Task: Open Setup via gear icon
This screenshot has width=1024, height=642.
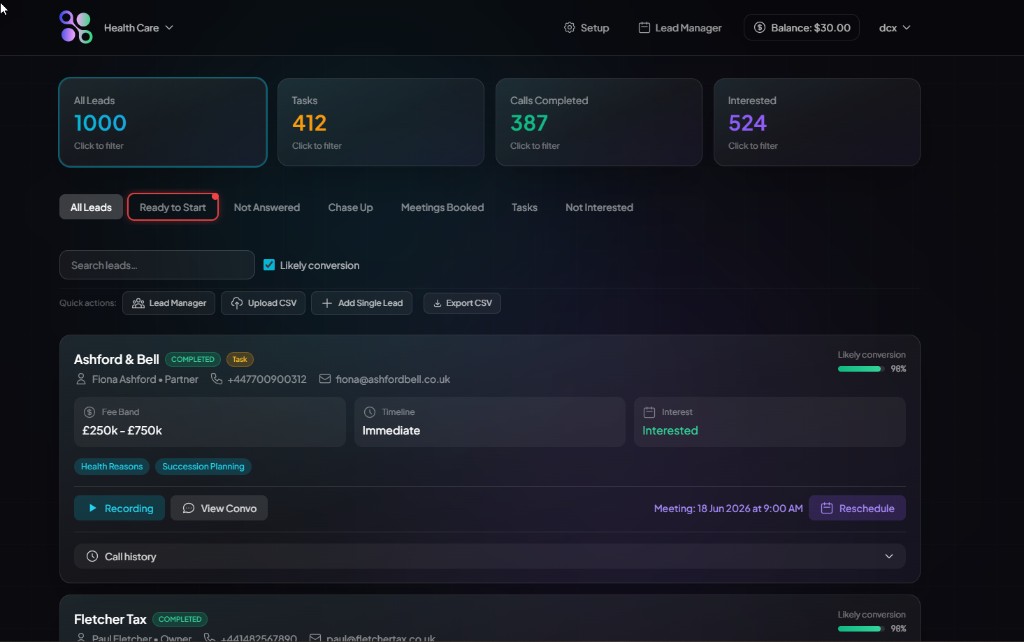Action: pos(586,27)
